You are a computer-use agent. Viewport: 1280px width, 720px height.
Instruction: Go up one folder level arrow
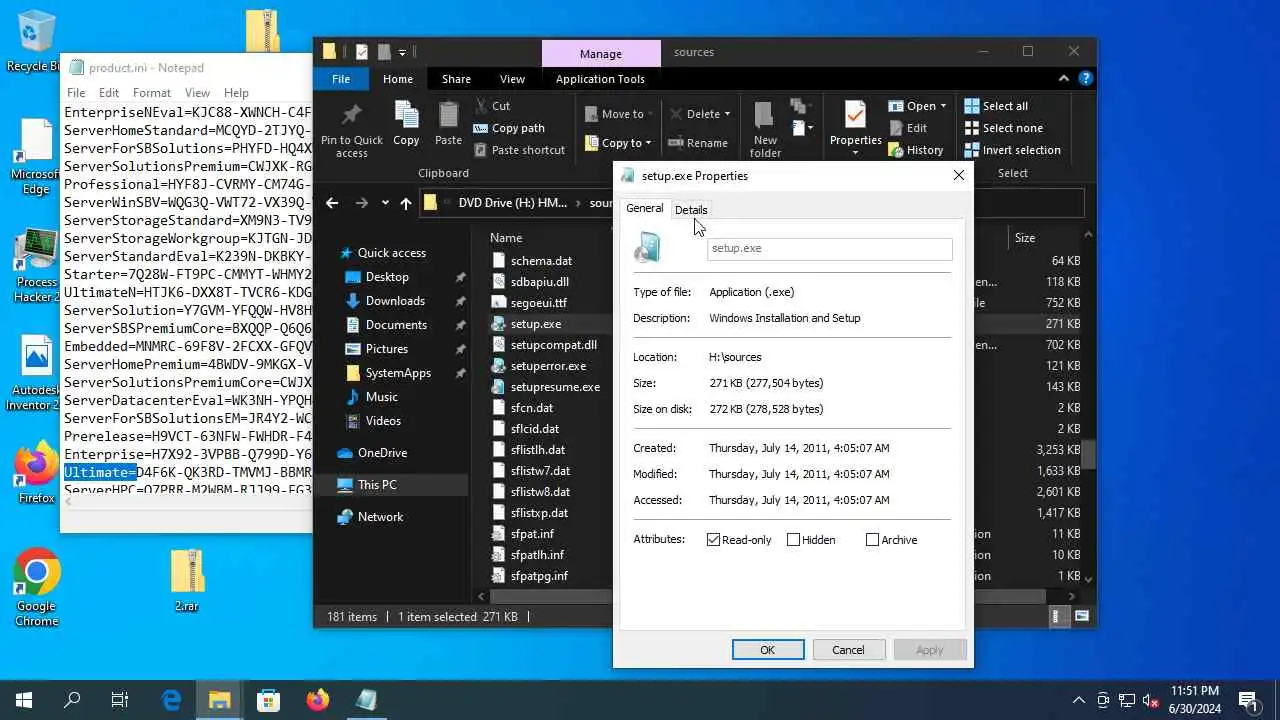point(405,203)
